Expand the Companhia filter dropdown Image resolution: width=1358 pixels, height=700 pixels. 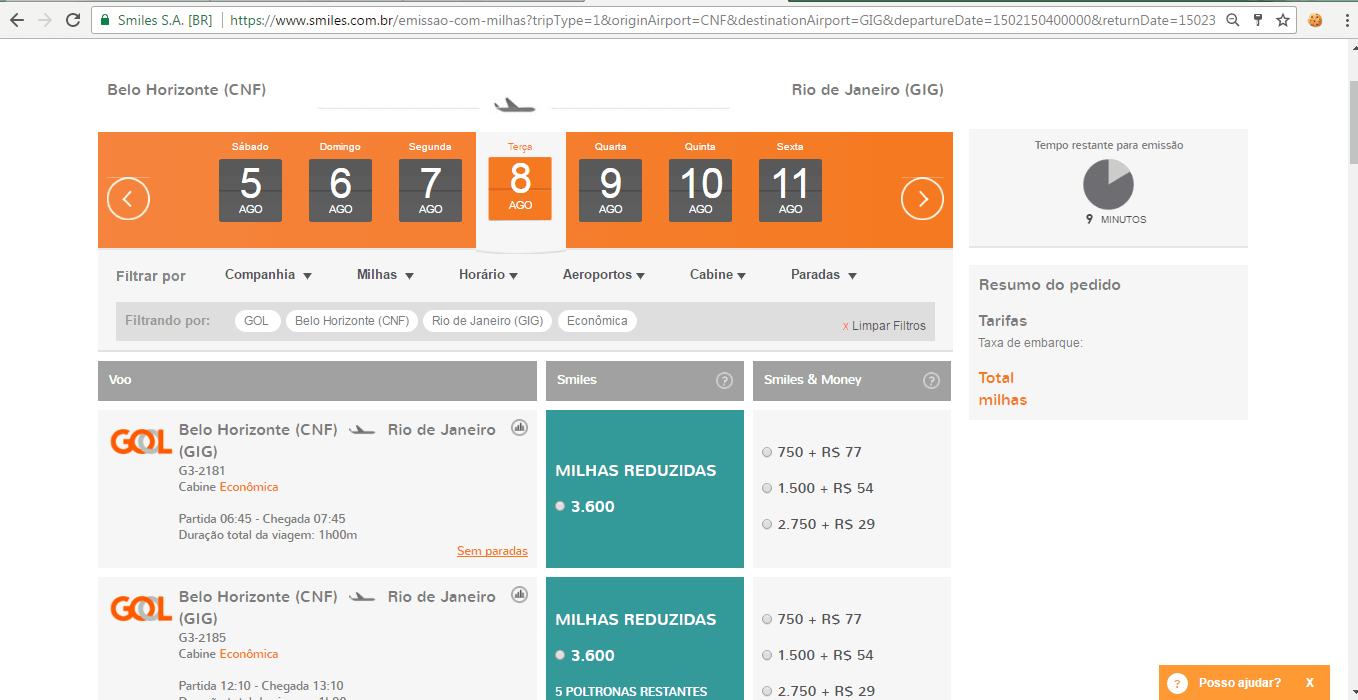click(268, 275)
